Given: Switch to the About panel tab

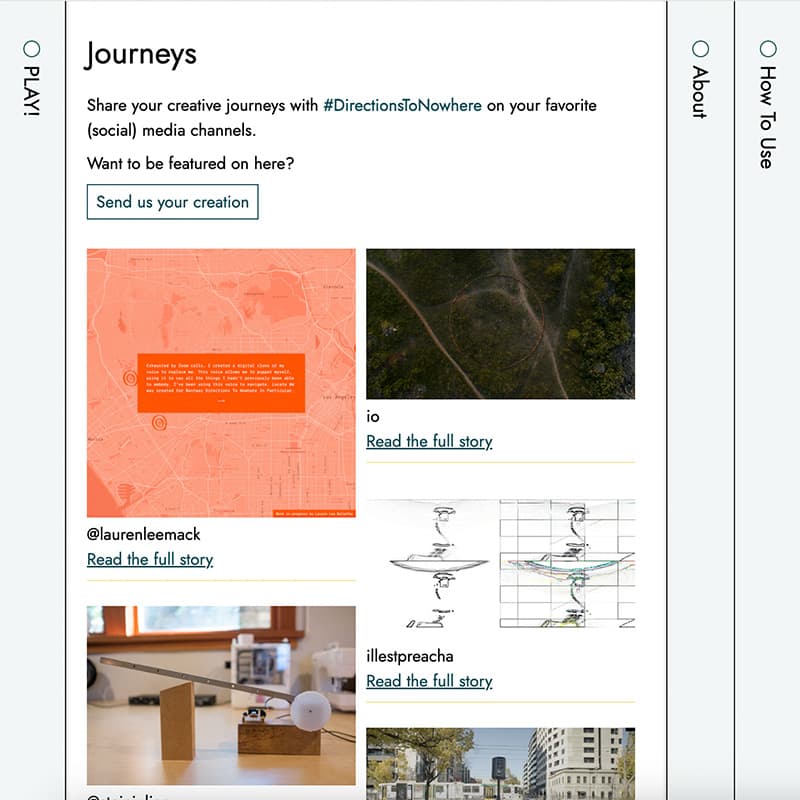Looking at the screenshot, I should point(700,92).
